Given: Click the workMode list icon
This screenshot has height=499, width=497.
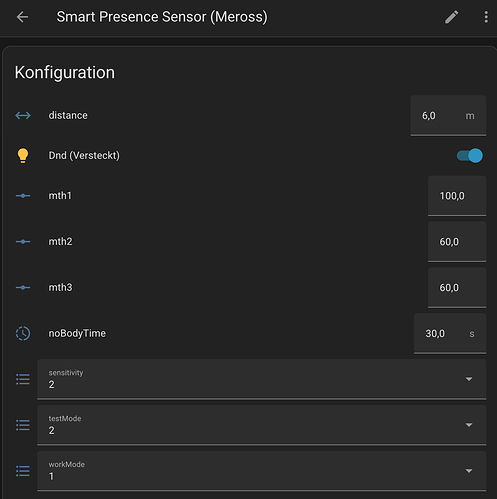Looking at the screenshot, I should click(x=23, y=471).
